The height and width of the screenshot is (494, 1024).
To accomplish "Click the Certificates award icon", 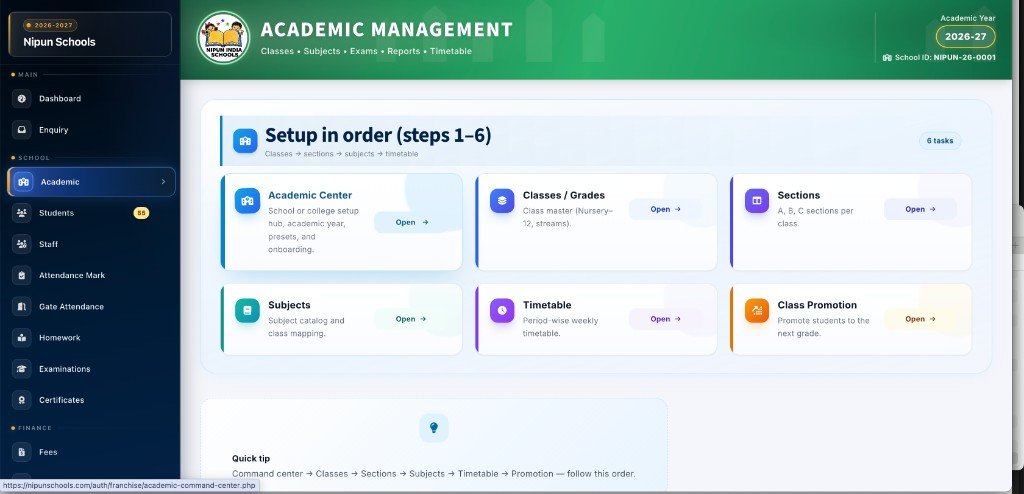I will click(22, 400).
